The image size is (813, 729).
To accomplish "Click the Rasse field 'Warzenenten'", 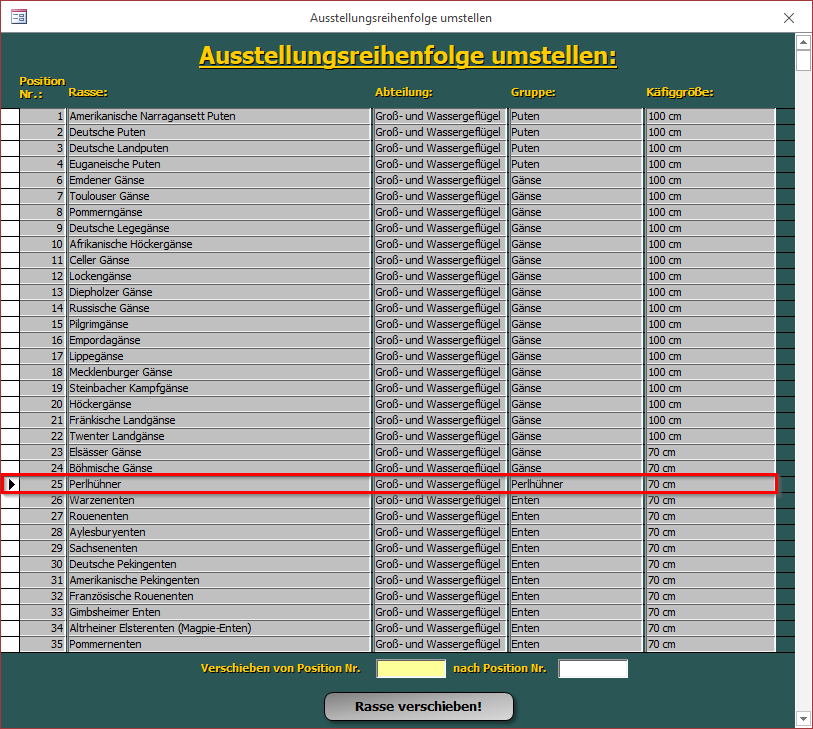I will [218, 500].
